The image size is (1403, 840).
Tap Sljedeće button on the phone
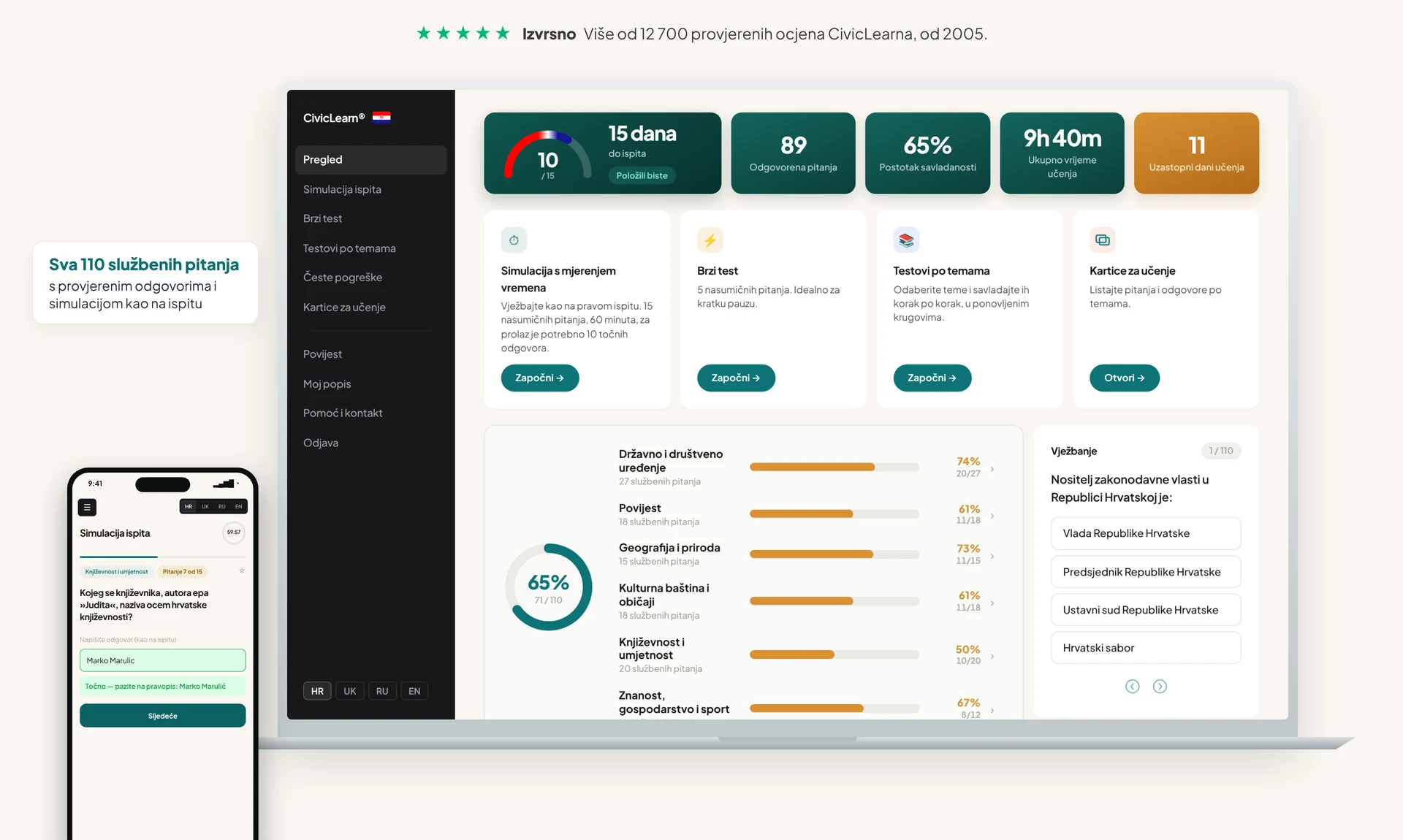coord(162,716)
